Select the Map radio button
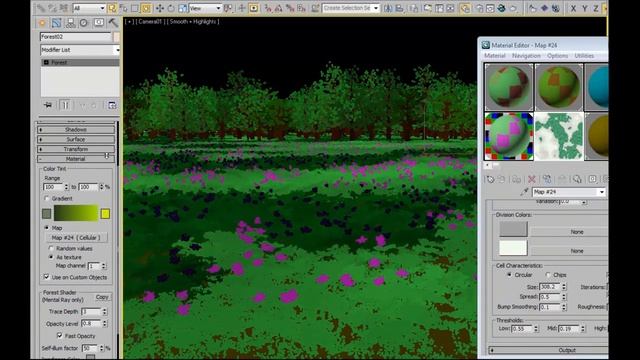 47,228
